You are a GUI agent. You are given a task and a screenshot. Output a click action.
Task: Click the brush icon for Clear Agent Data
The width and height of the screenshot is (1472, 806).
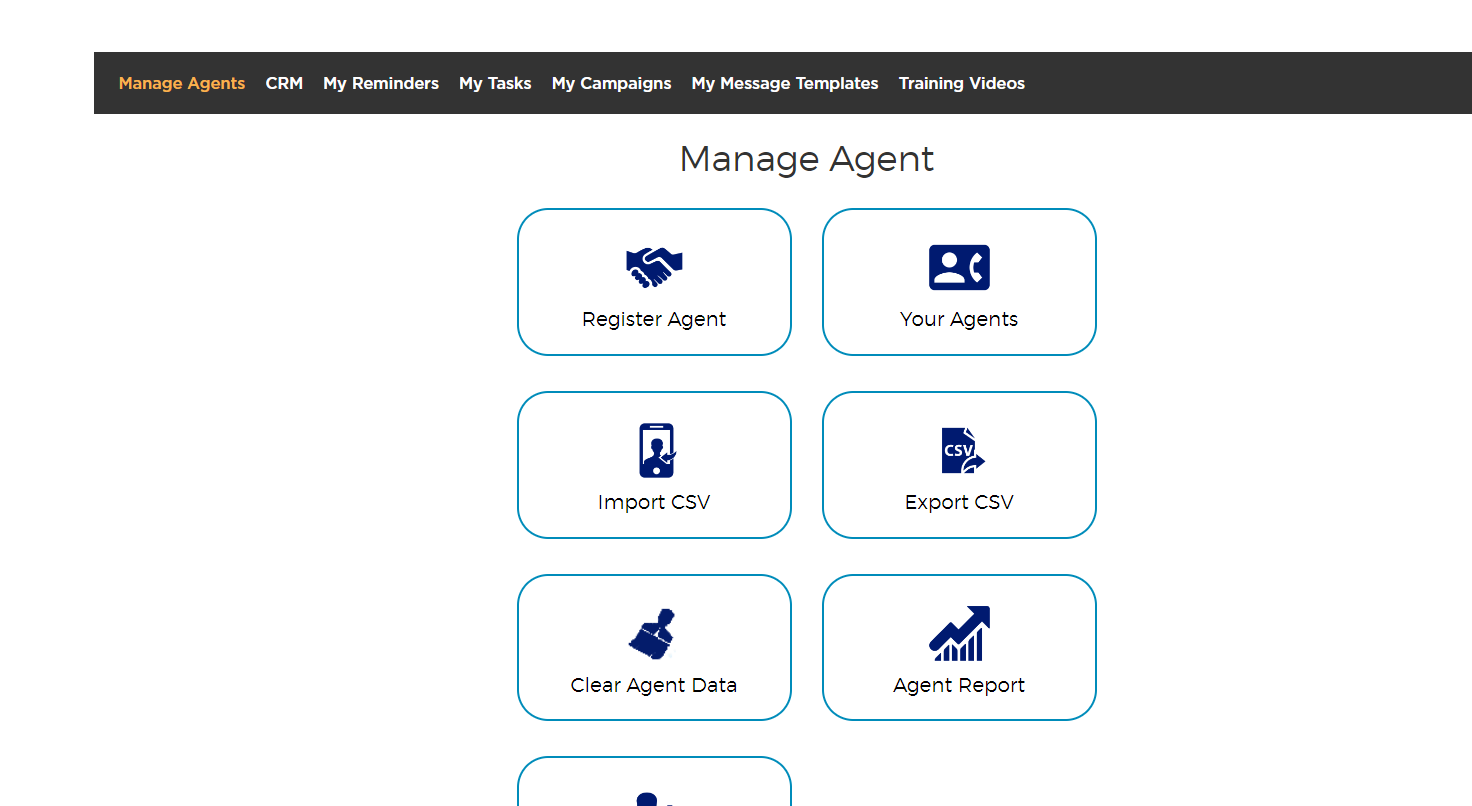pyautogui.click(x=651, y=634)
